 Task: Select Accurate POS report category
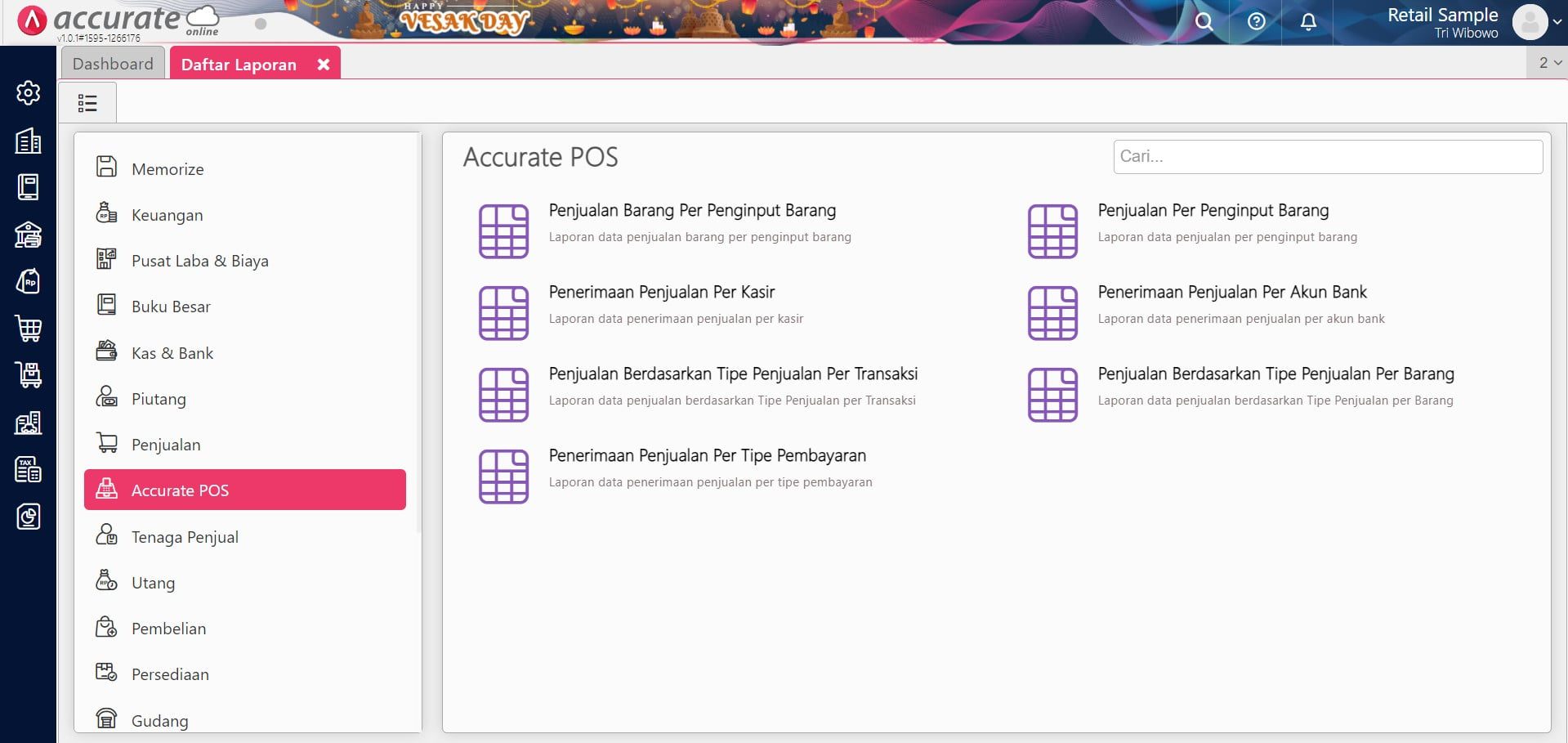(x=244, y=490)
